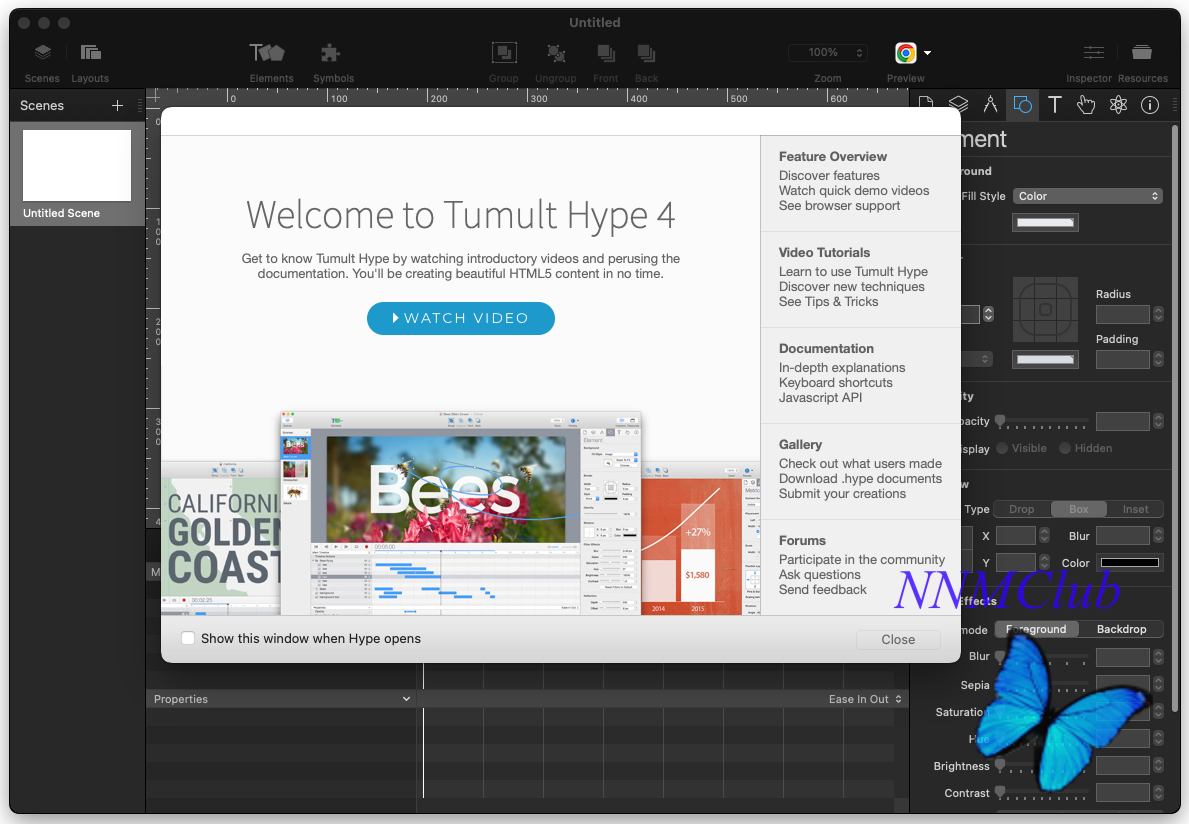The width and height of the screenshot is (1189, 824).
Task: Close the welcome dialog
Action: tap(898, 640)
